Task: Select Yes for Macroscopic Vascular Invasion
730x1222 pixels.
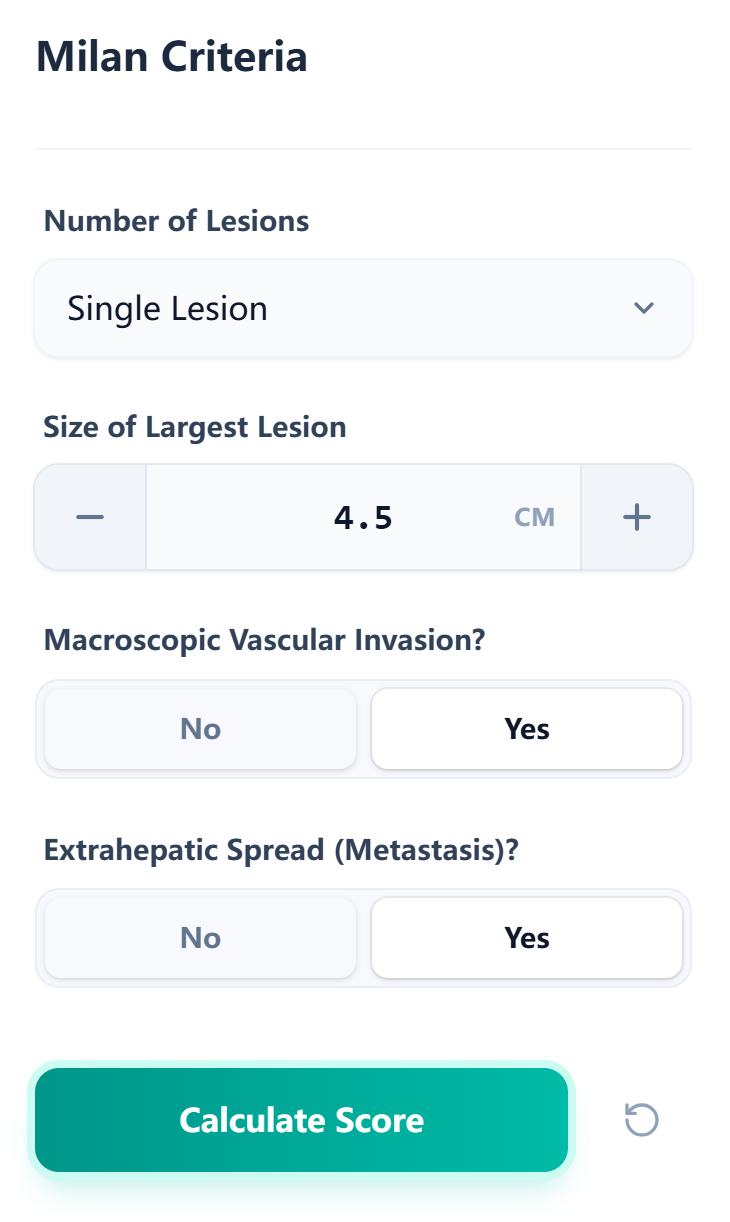Action: [x=527, y=729]
